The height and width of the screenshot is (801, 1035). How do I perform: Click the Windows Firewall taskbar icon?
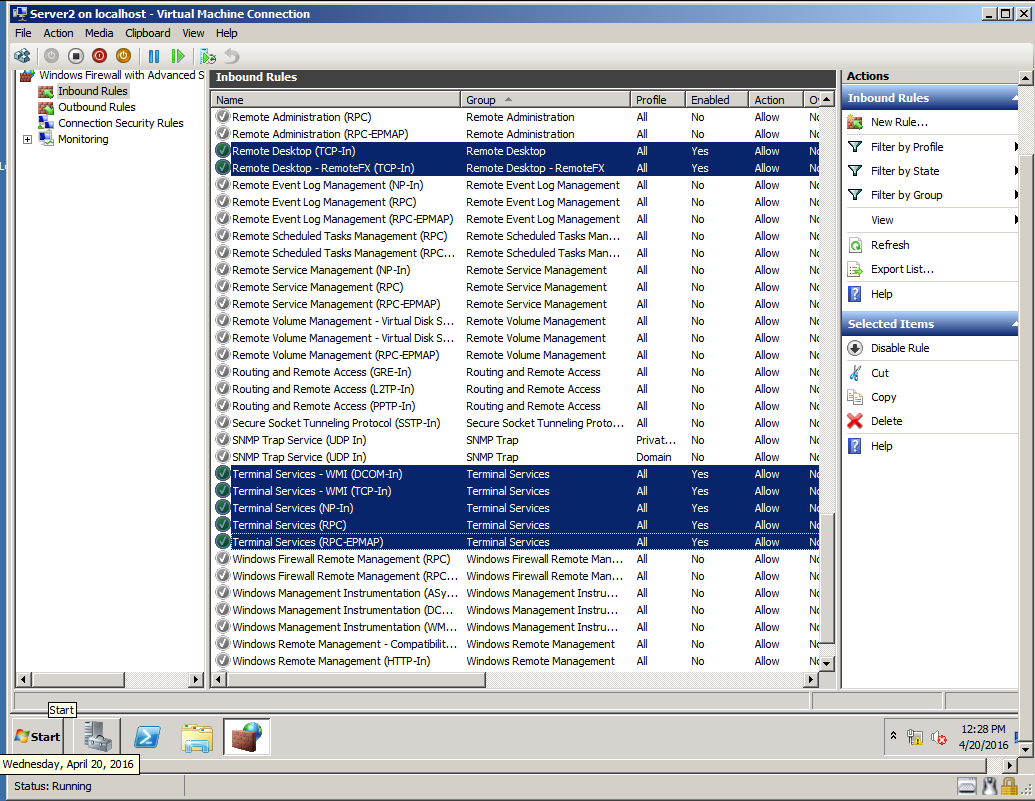247,736
